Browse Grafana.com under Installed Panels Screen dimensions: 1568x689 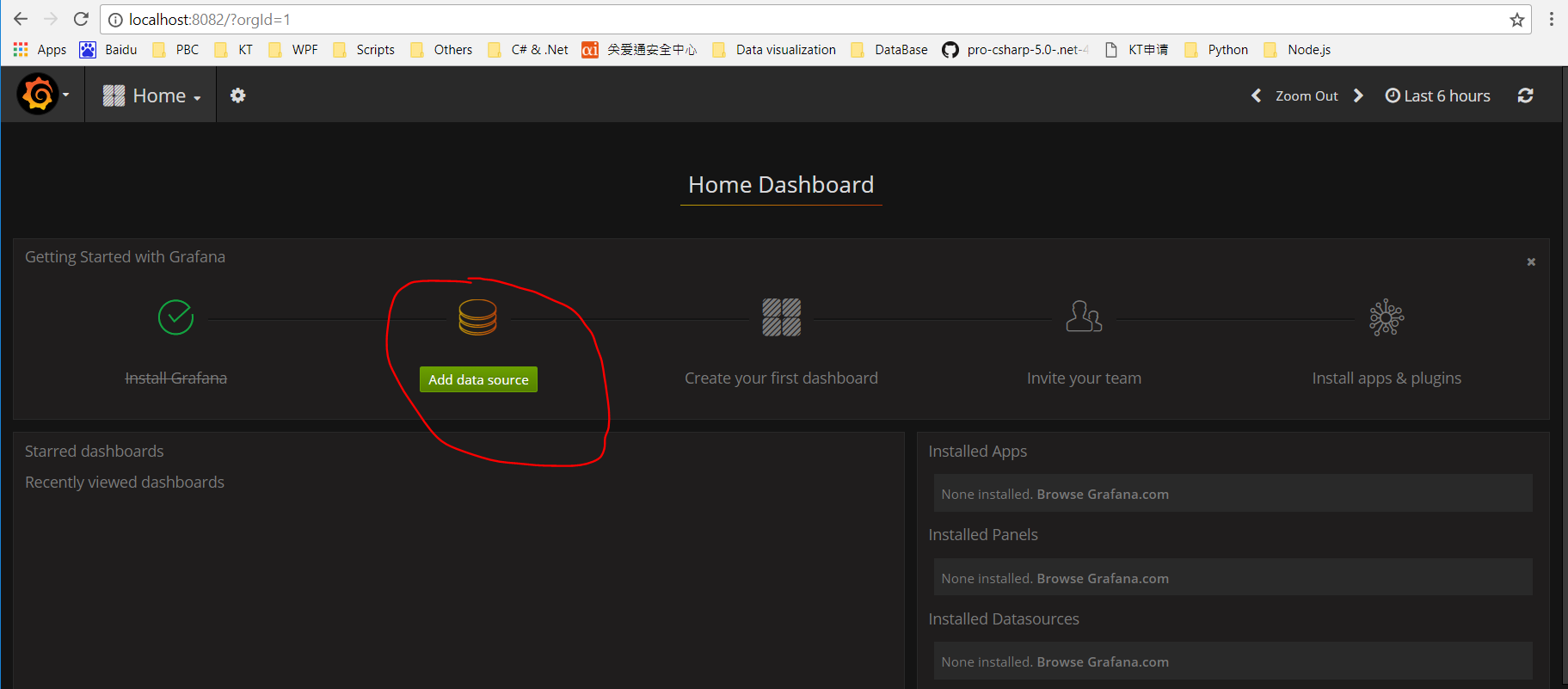(x=1103, y=578)
